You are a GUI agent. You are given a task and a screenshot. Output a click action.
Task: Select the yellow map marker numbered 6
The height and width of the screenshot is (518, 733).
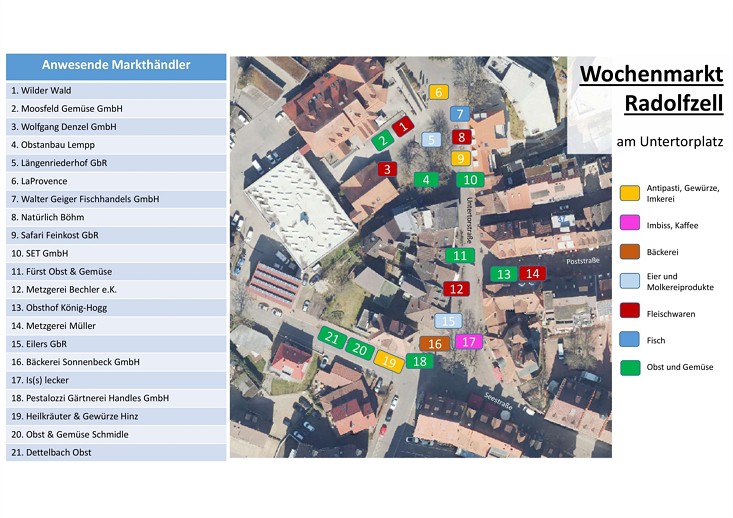[x=438, y=92]
